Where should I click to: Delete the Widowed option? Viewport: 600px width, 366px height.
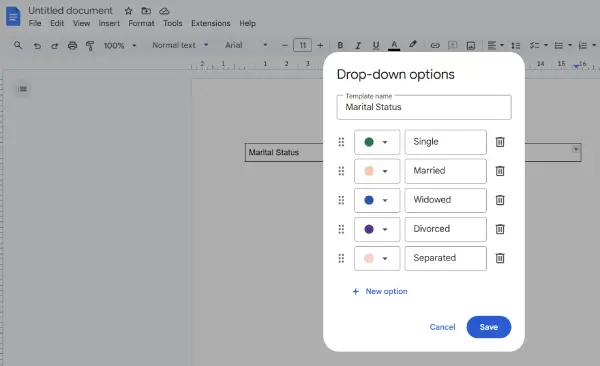point(500,200)
